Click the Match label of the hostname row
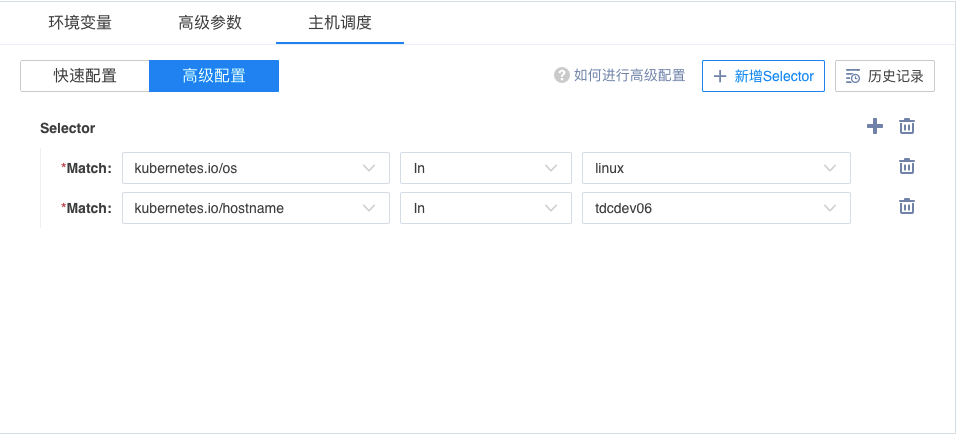Image resolution: width=956 pixels, height=434 pixels. coord(89,208)
